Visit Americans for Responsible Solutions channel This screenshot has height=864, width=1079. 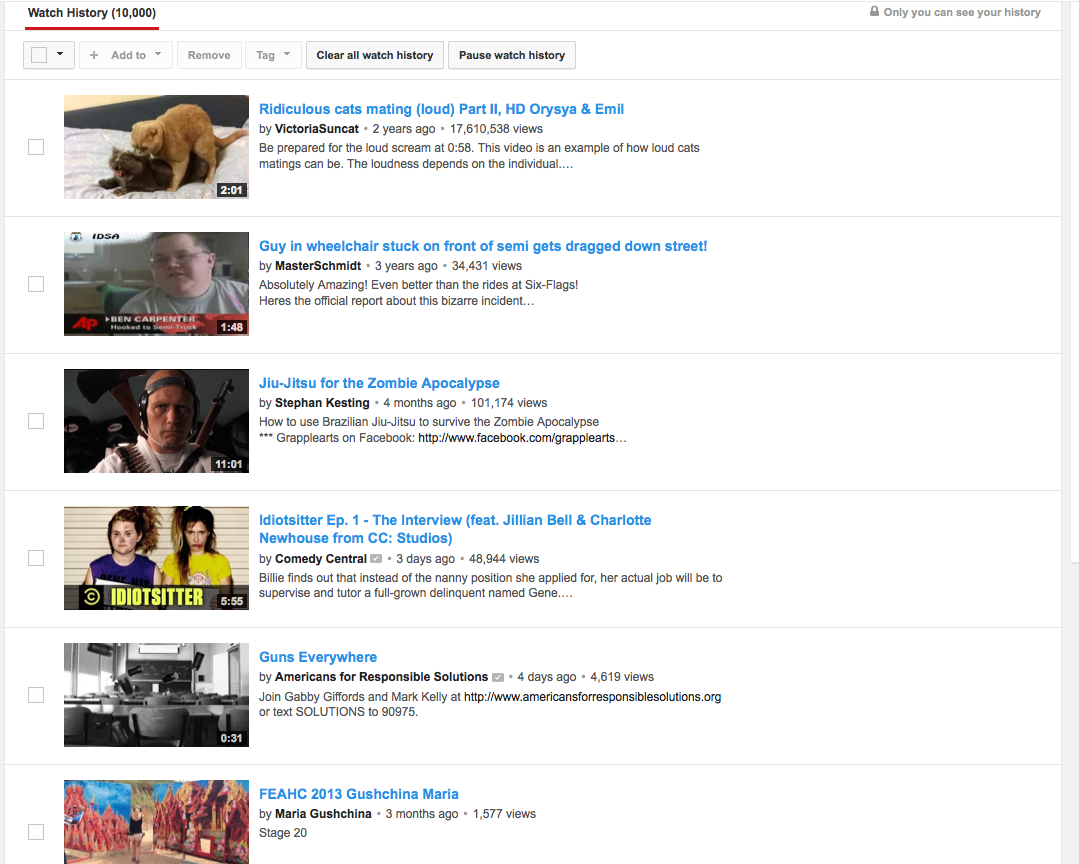click(381, 677)
